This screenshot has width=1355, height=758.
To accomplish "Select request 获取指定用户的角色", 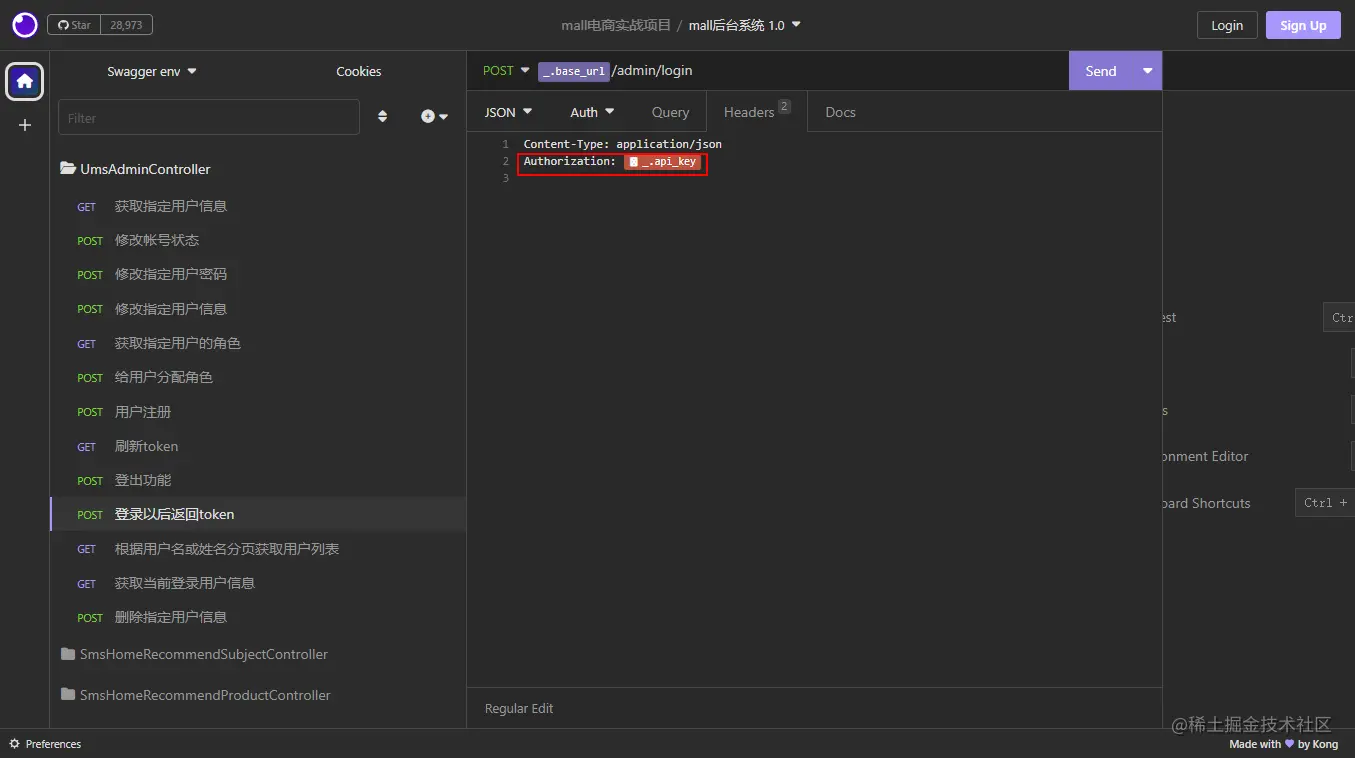I will (258, 343).
